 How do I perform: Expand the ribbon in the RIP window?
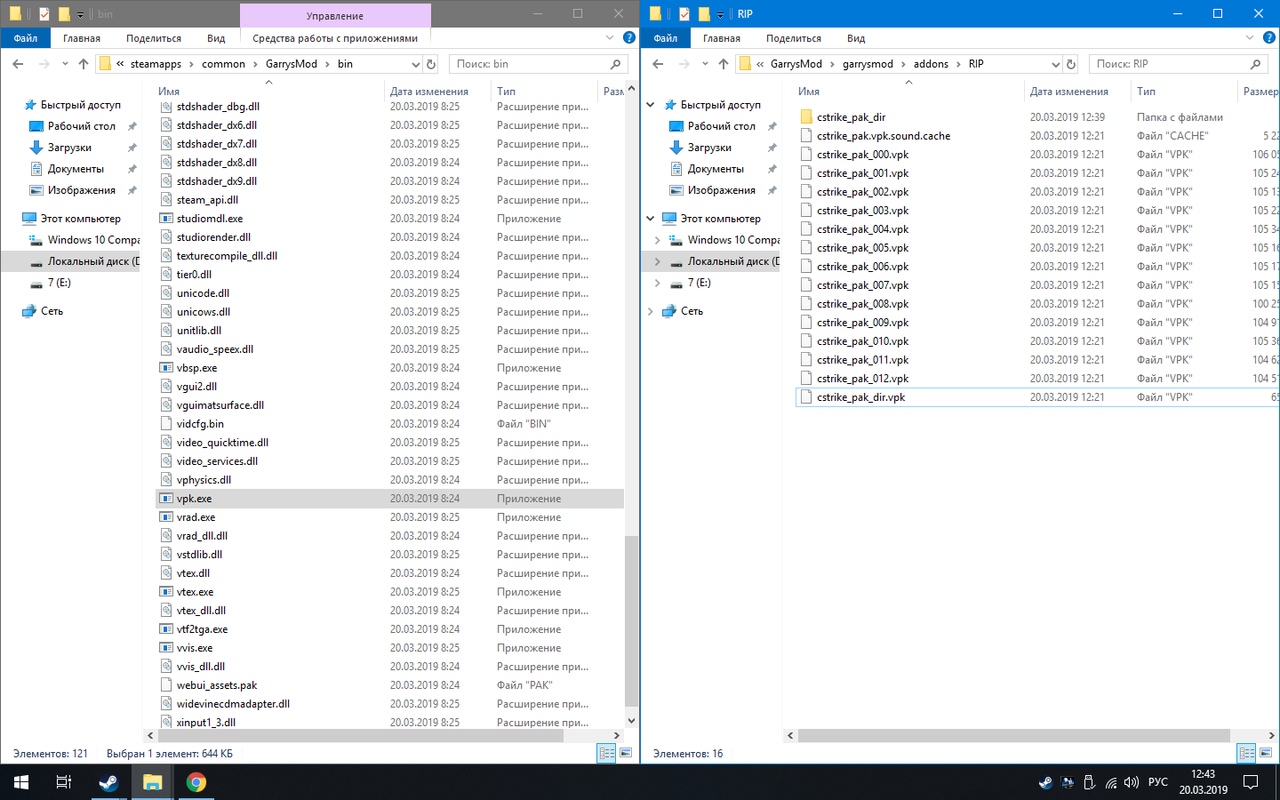[1248, 38]
